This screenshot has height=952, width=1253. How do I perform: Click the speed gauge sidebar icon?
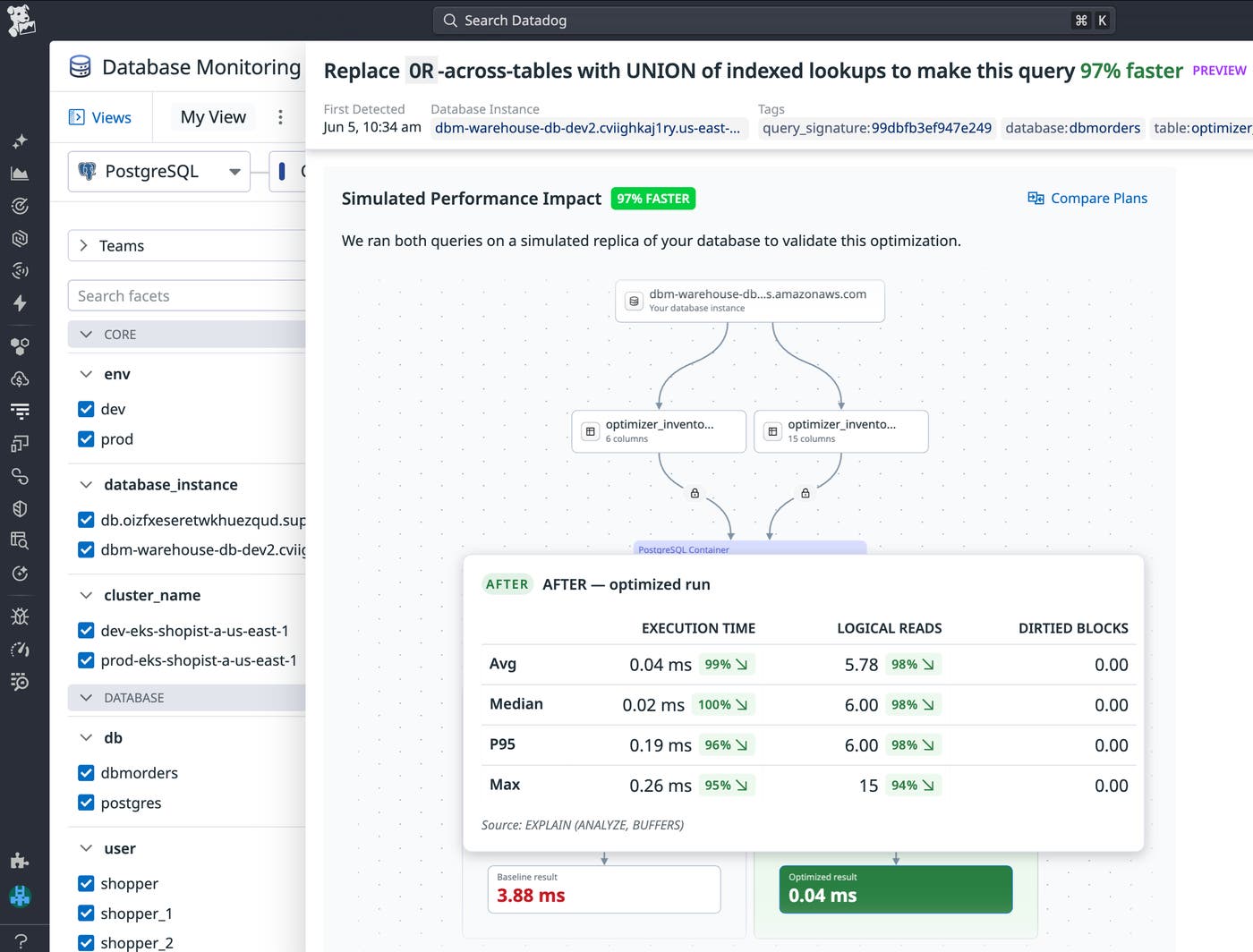20,649
